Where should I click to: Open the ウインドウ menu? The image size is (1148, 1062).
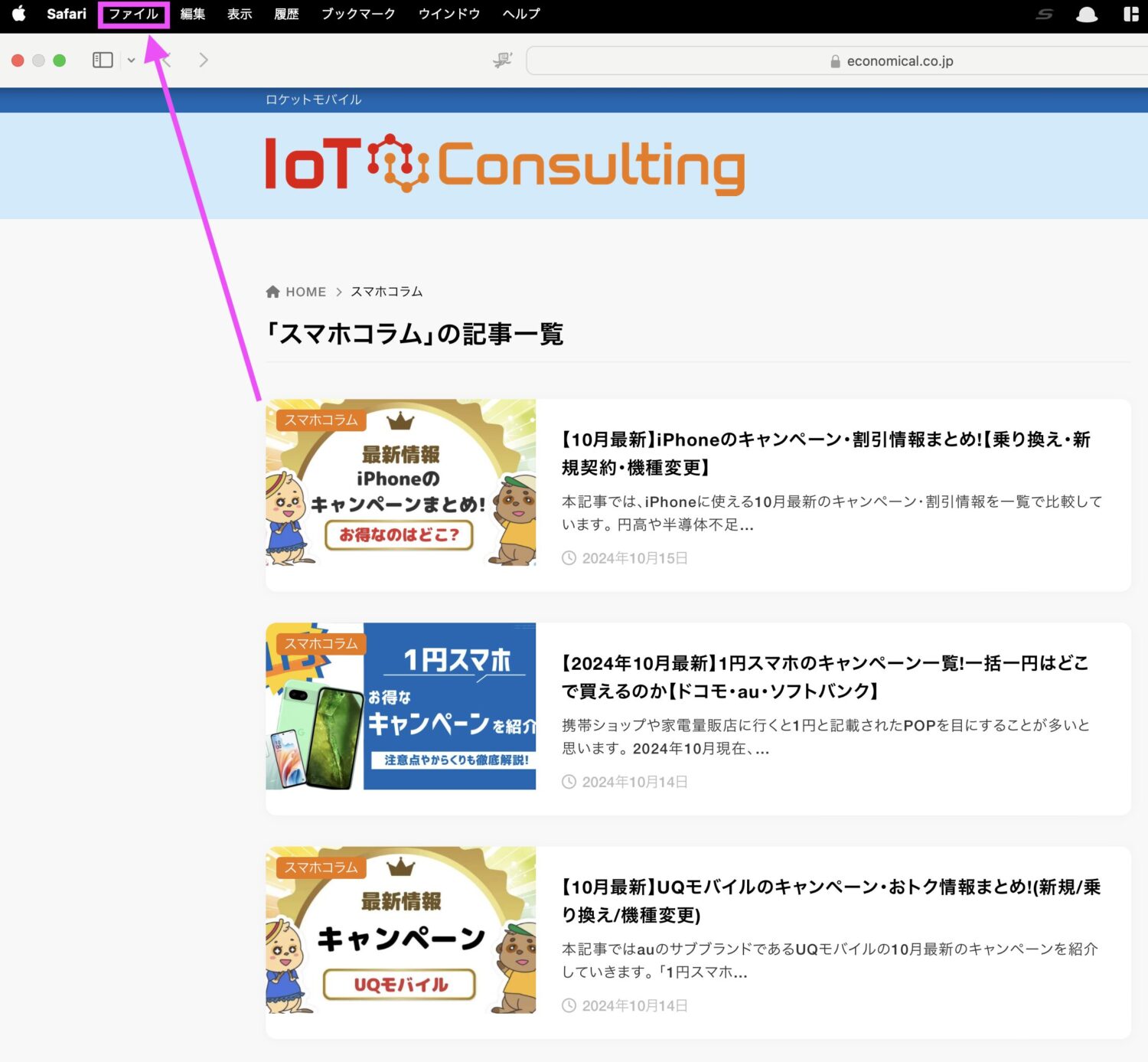click(449, 14)
